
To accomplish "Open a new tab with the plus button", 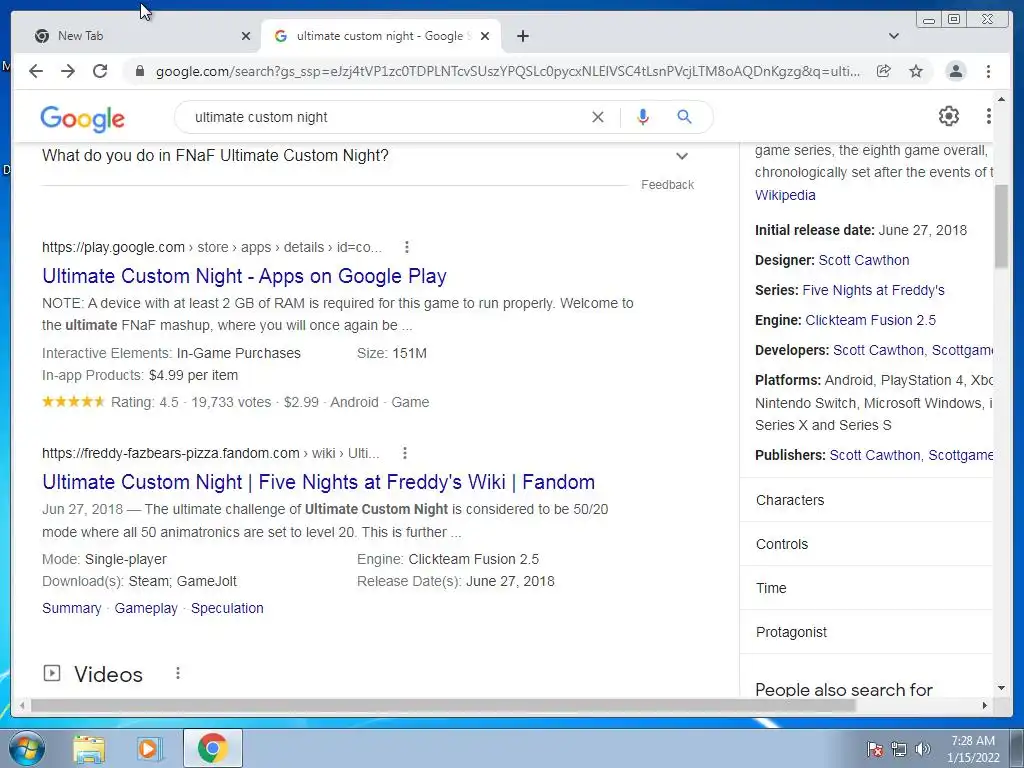I will pyautogui.click(x=522, y=36).
